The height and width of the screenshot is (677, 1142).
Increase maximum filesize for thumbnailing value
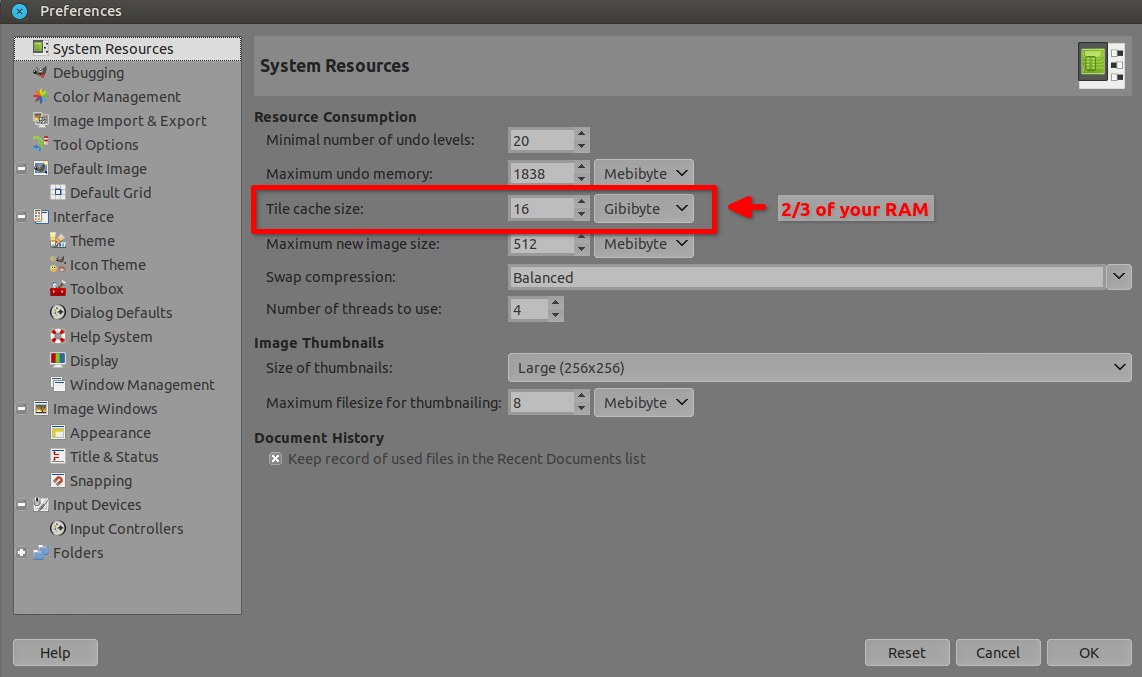581,396
